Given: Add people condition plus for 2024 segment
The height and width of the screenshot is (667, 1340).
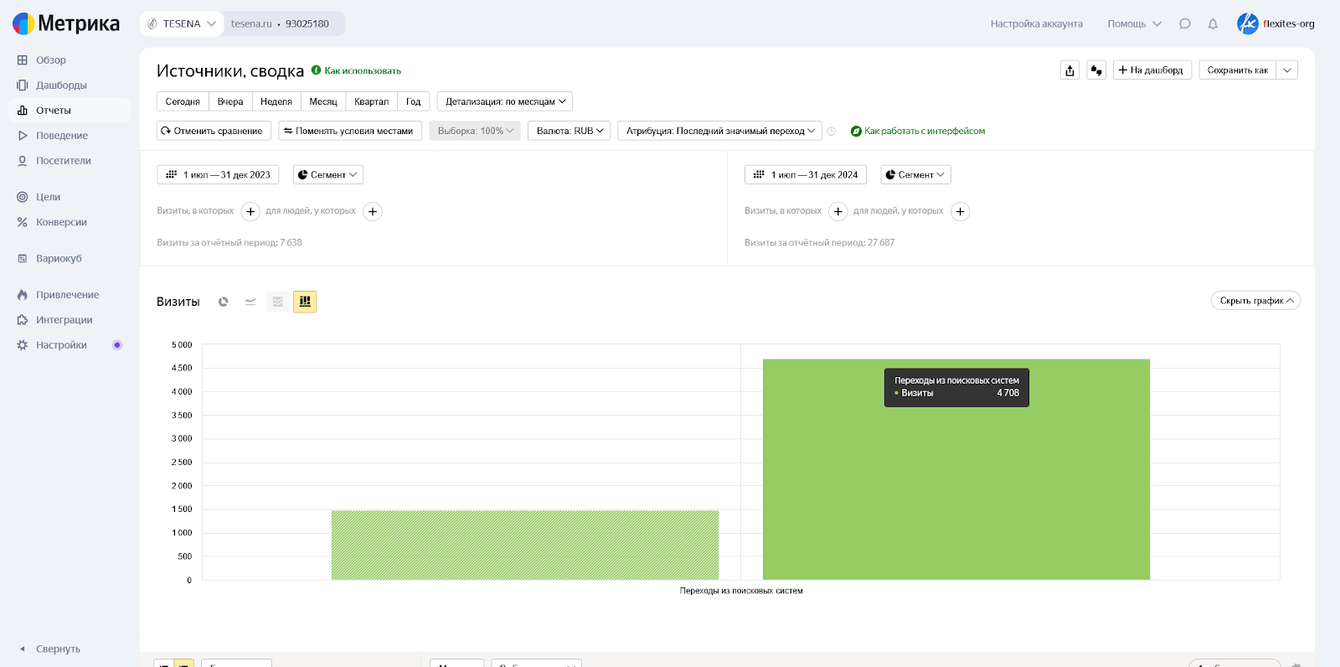Looking at the screenshot, I should [x=960, y=211].
